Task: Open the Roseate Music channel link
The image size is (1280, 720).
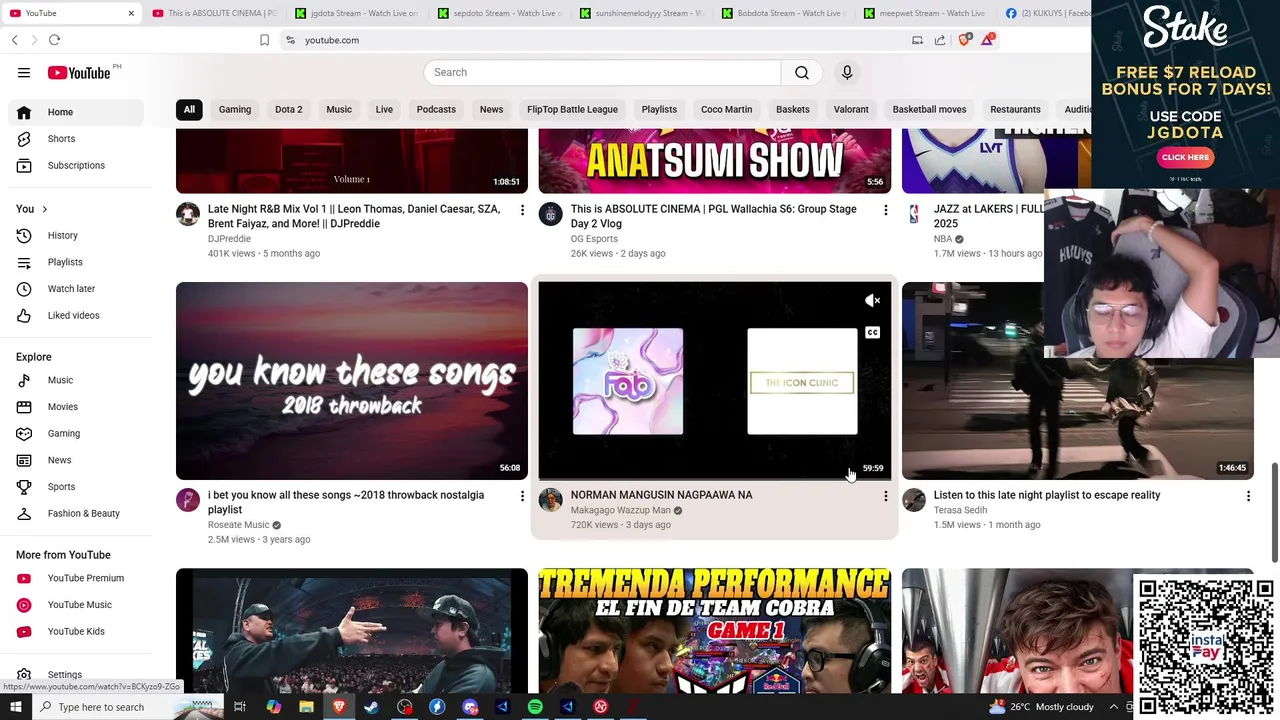Action: pos(238,525)
